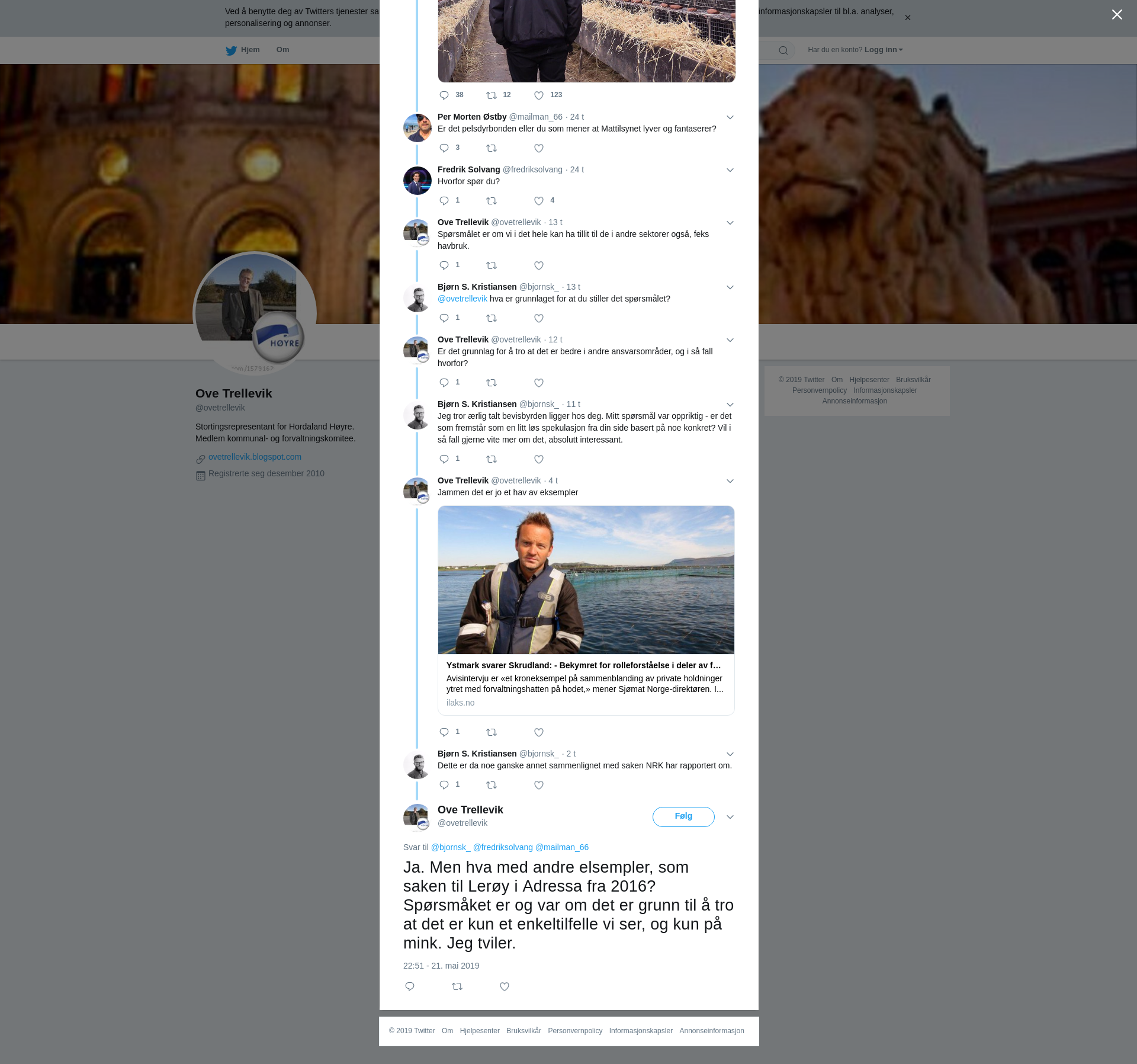Open the Om menu item in top bar
This screenshot has height=1064, width=1137.
282,50
